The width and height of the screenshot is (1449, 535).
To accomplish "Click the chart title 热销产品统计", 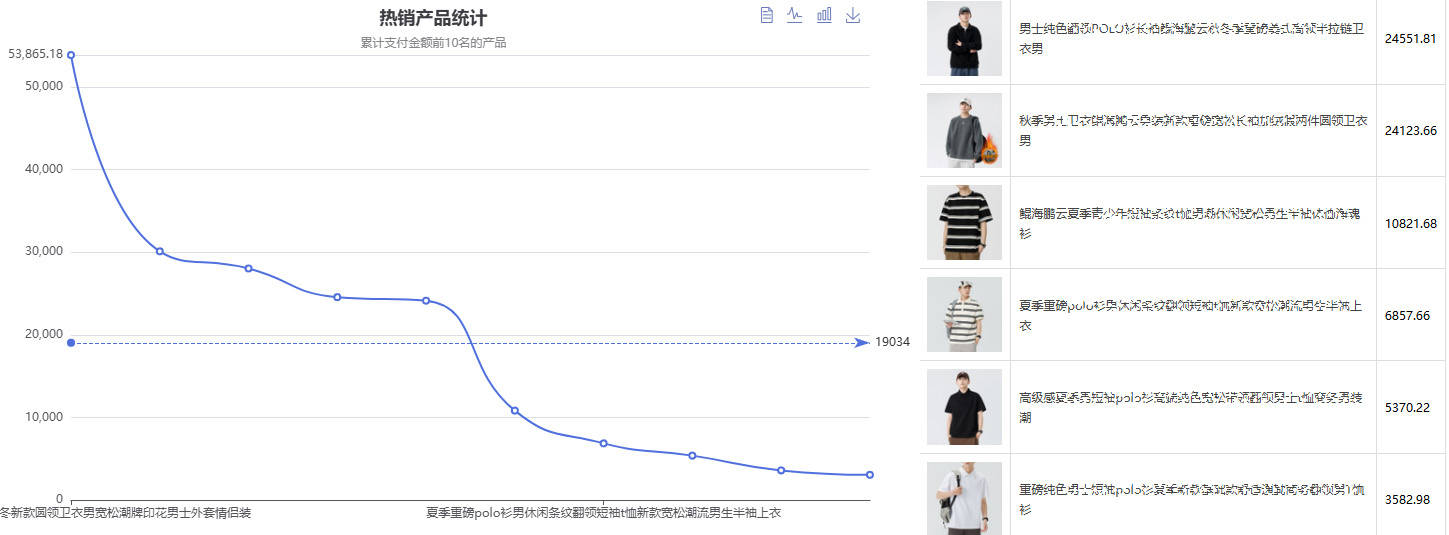I will pos(433,18).
